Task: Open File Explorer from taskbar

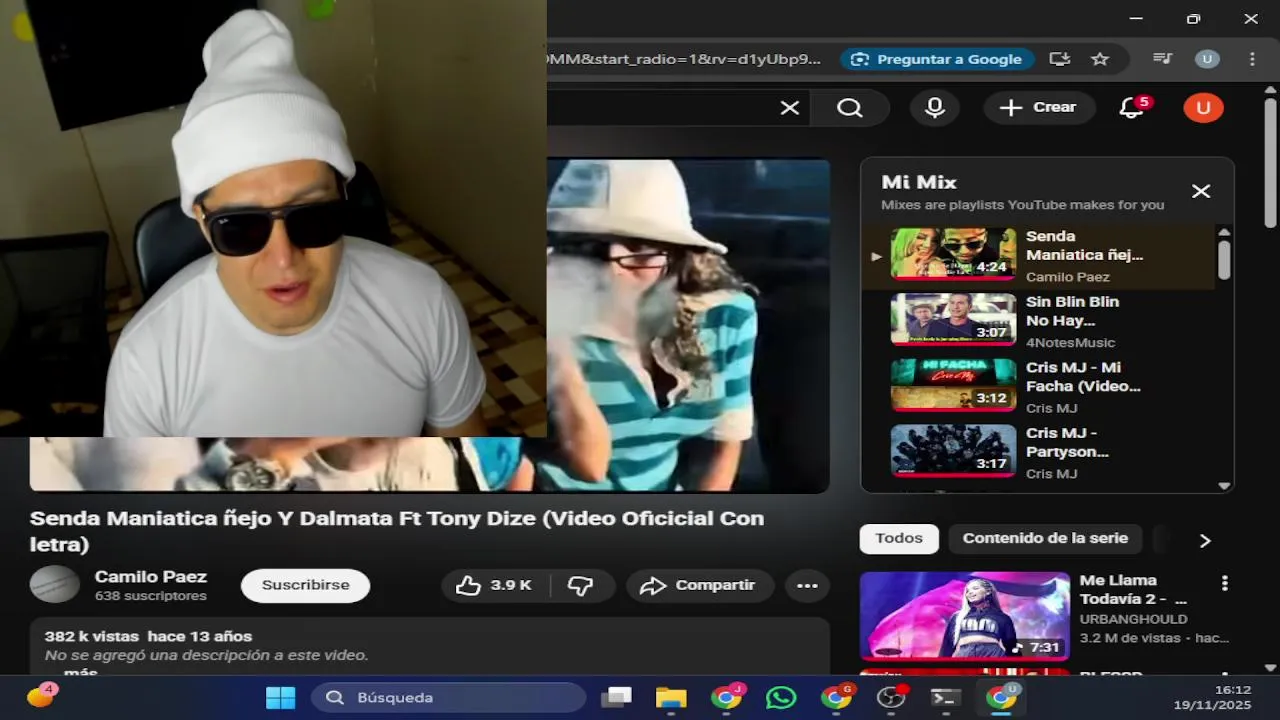Action: [x=671, y=697]
